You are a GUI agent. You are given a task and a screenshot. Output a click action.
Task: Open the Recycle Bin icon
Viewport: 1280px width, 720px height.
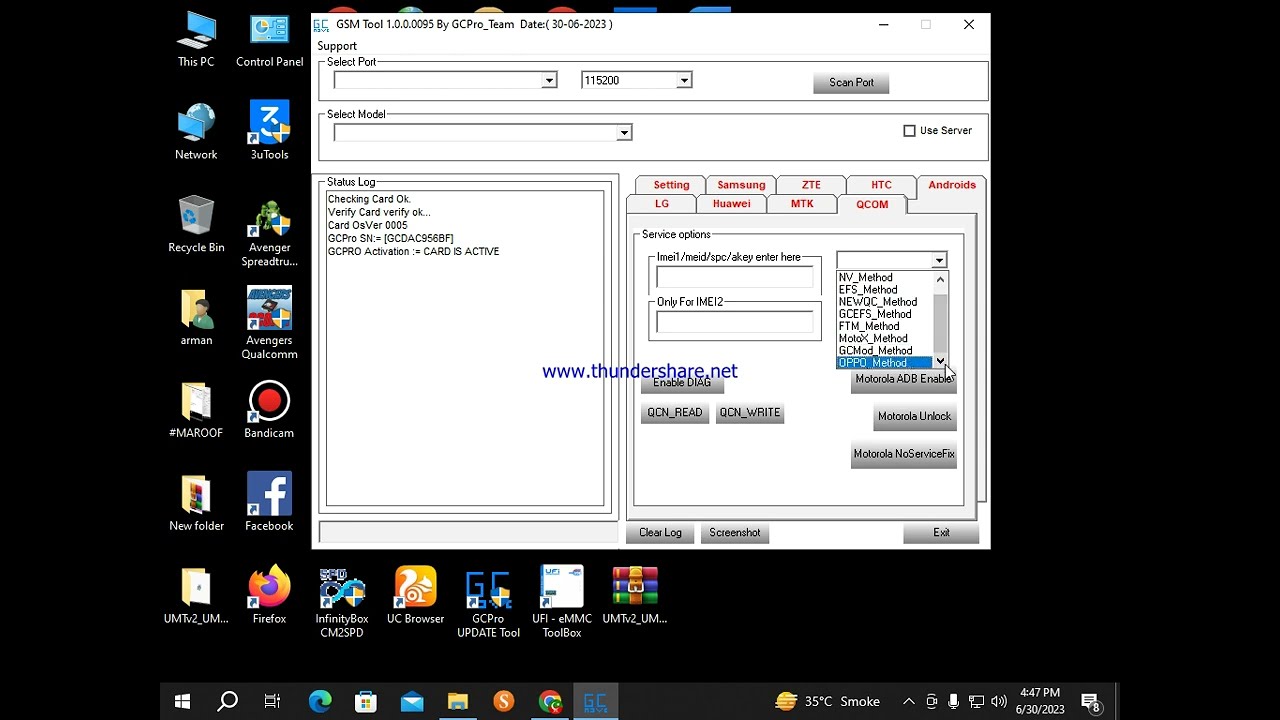coord(196,225)
